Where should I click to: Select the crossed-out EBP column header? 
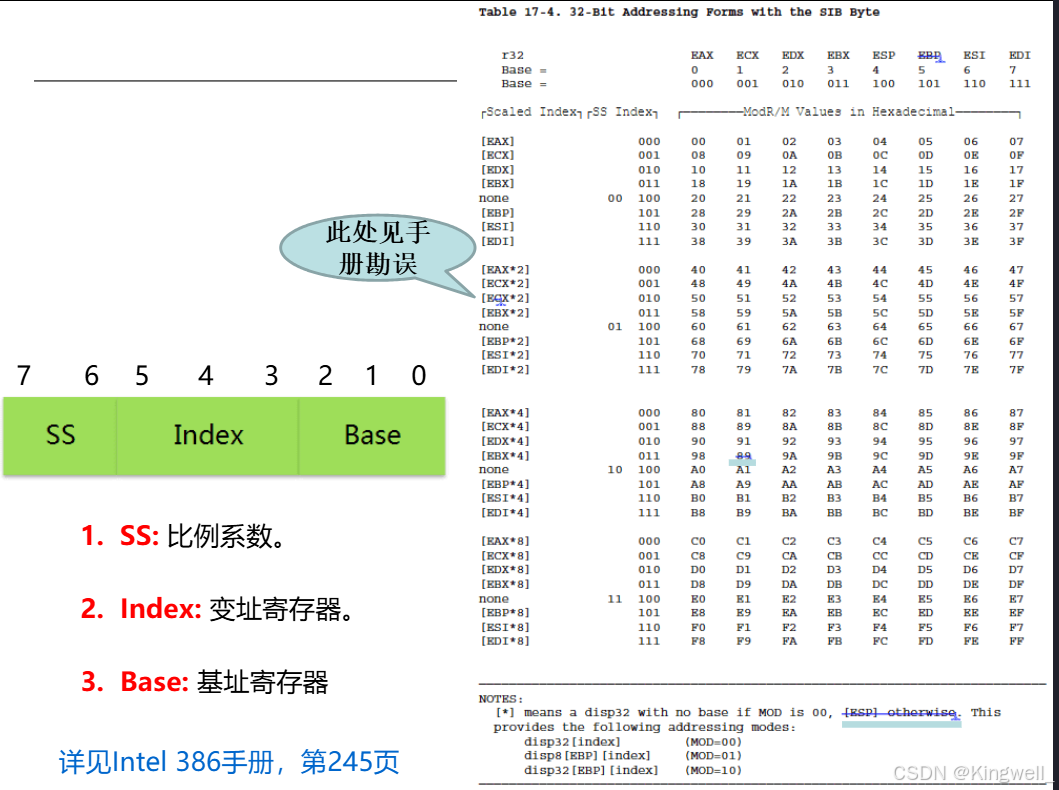pyautogui.click(x=930, y=55)
